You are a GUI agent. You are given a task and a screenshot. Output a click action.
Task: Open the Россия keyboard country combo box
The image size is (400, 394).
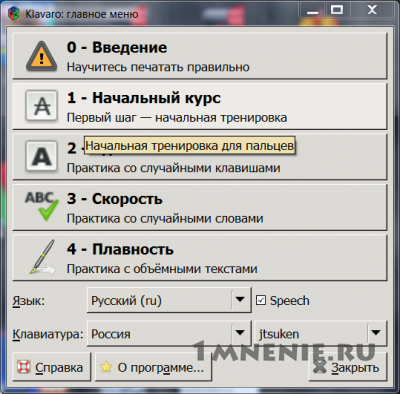(x=169, y=333)
